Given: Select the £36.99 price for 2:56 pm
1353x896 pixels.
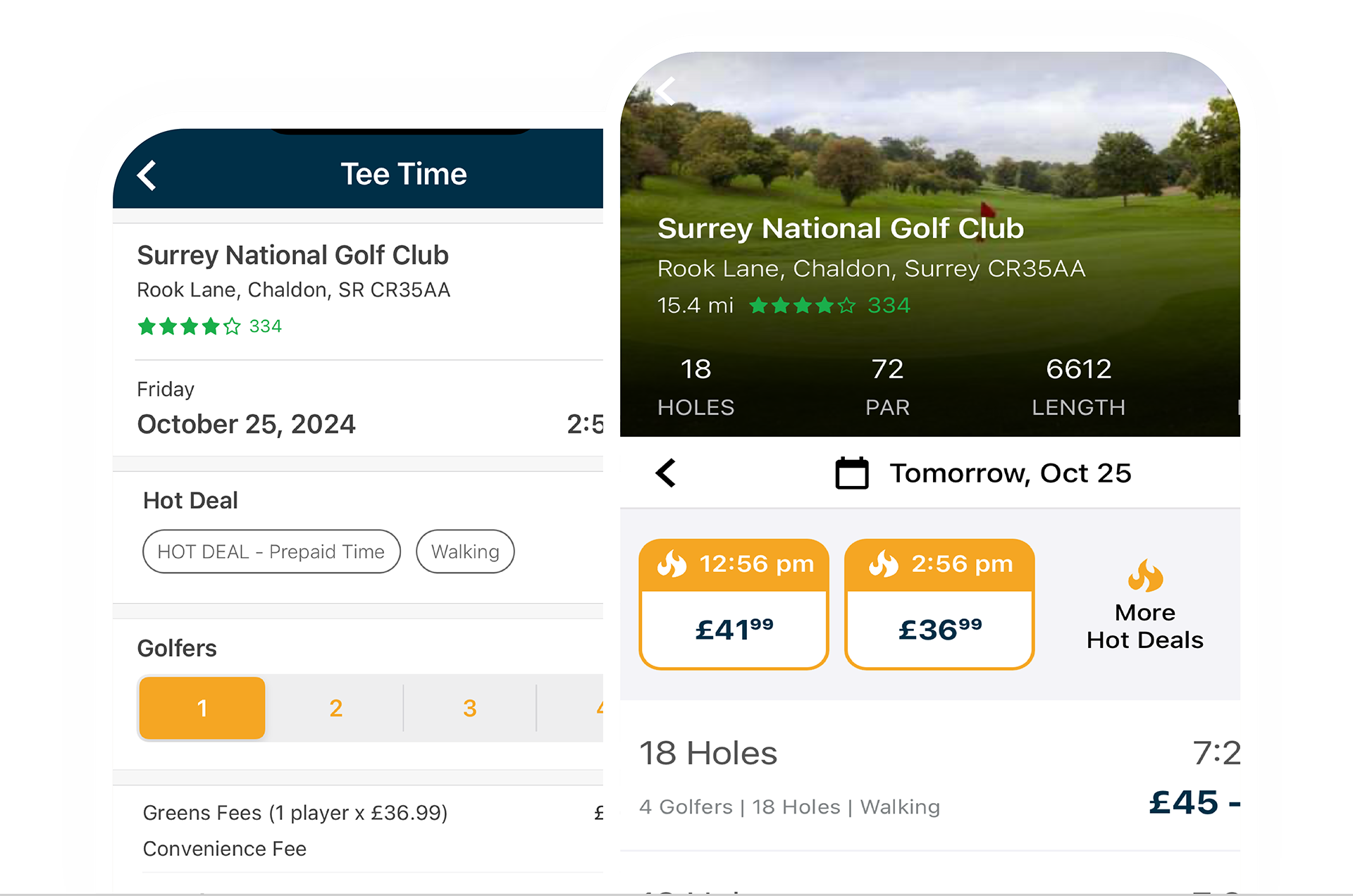Looking at the screenshot, I should (x=939, y=629).
